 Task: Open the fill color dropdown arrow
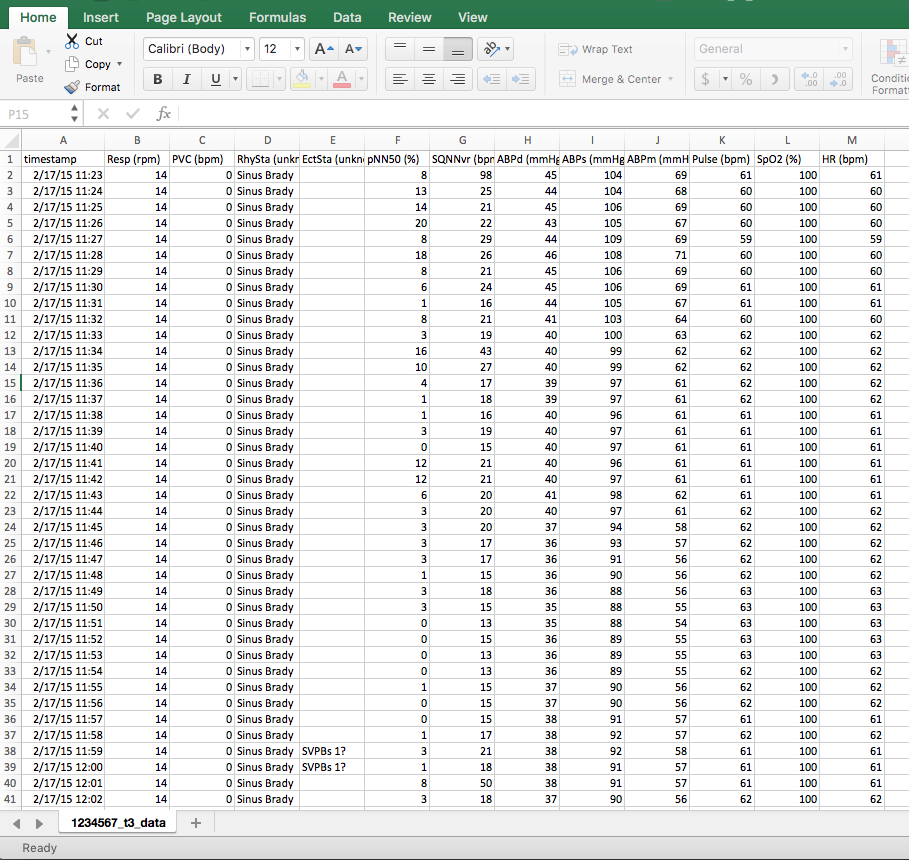pyautogui.click(x=319, y=79)
